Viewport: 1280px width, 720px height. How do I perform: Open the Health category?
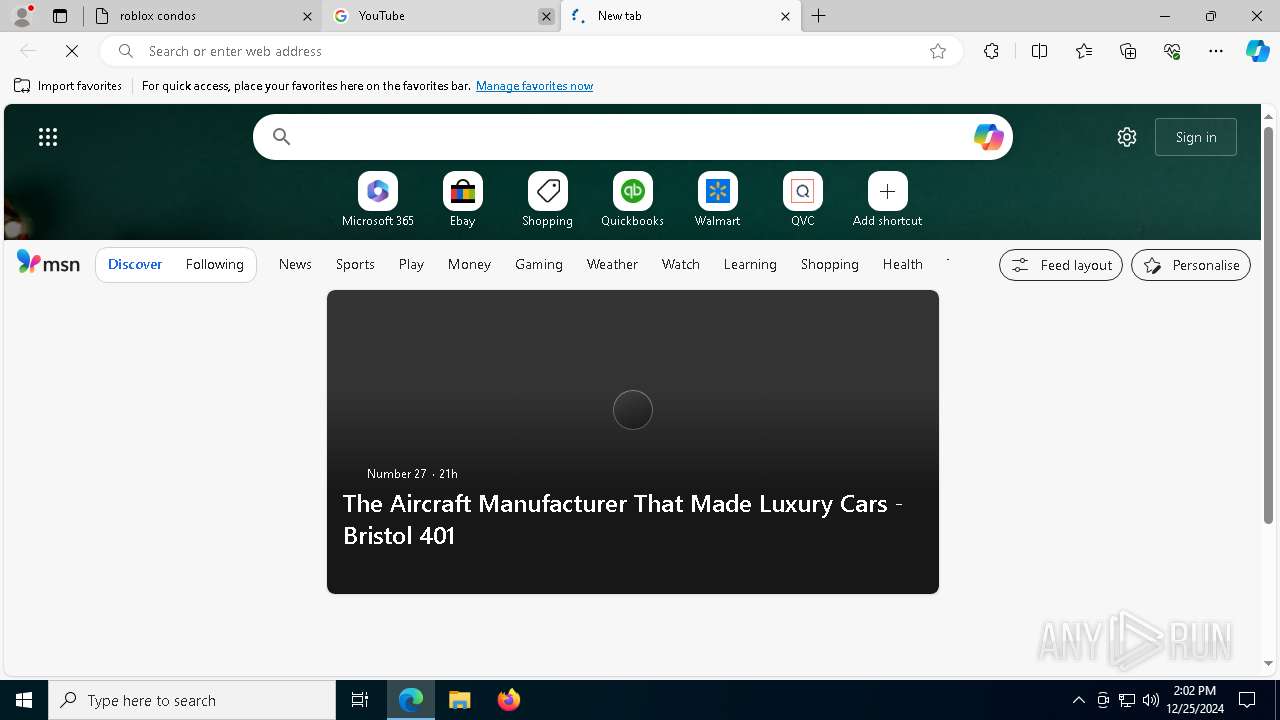tap(903, 264)
